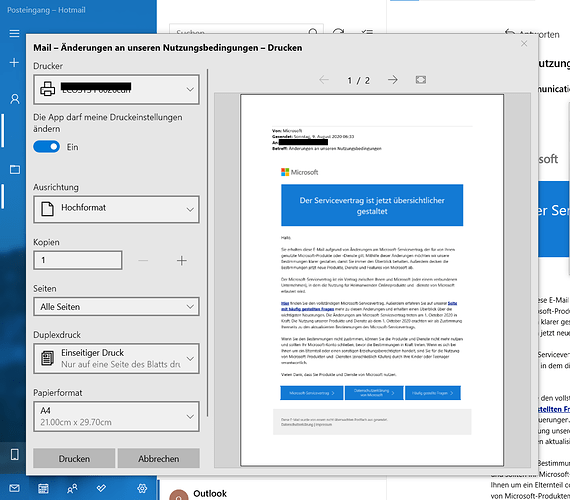Open the A4 Papierformat dropdown
The width and height of the screenshot is (570, 500).
coord(116,416)
